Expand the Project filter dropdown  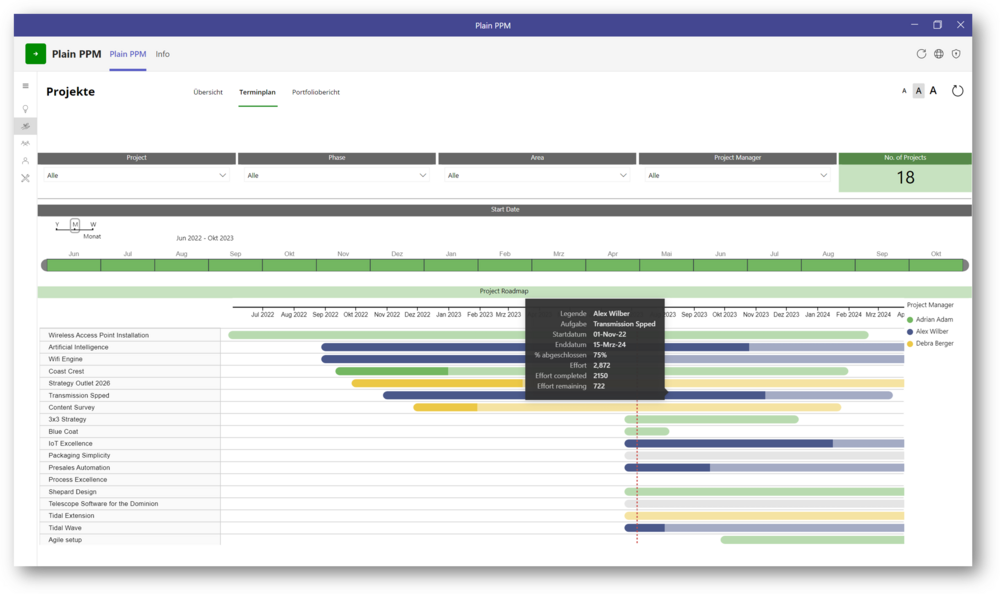pyautogui.click(x=136, y=175)
